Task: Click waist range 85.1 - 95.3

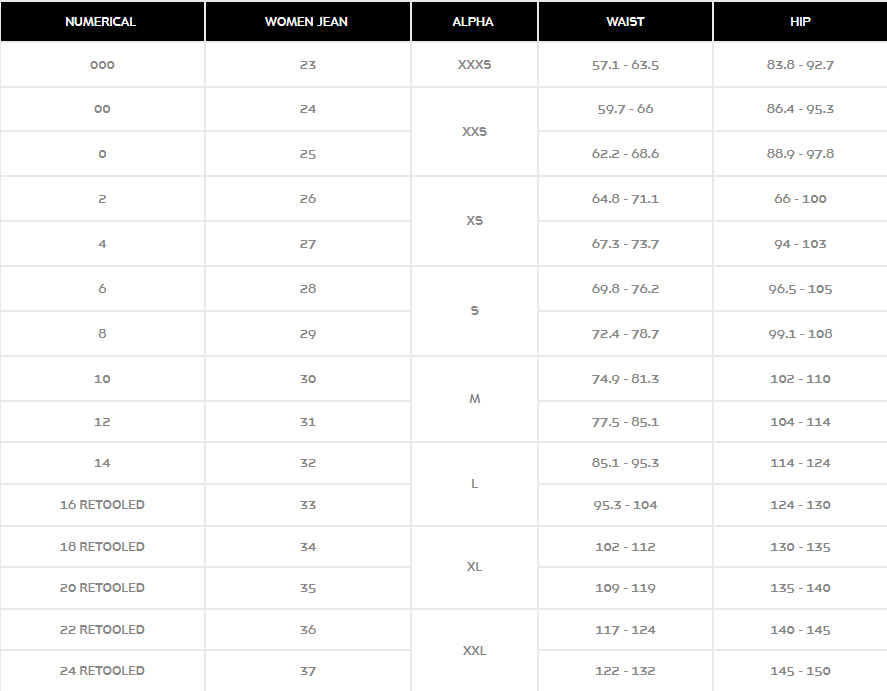Action: click(x=625, y=463)
